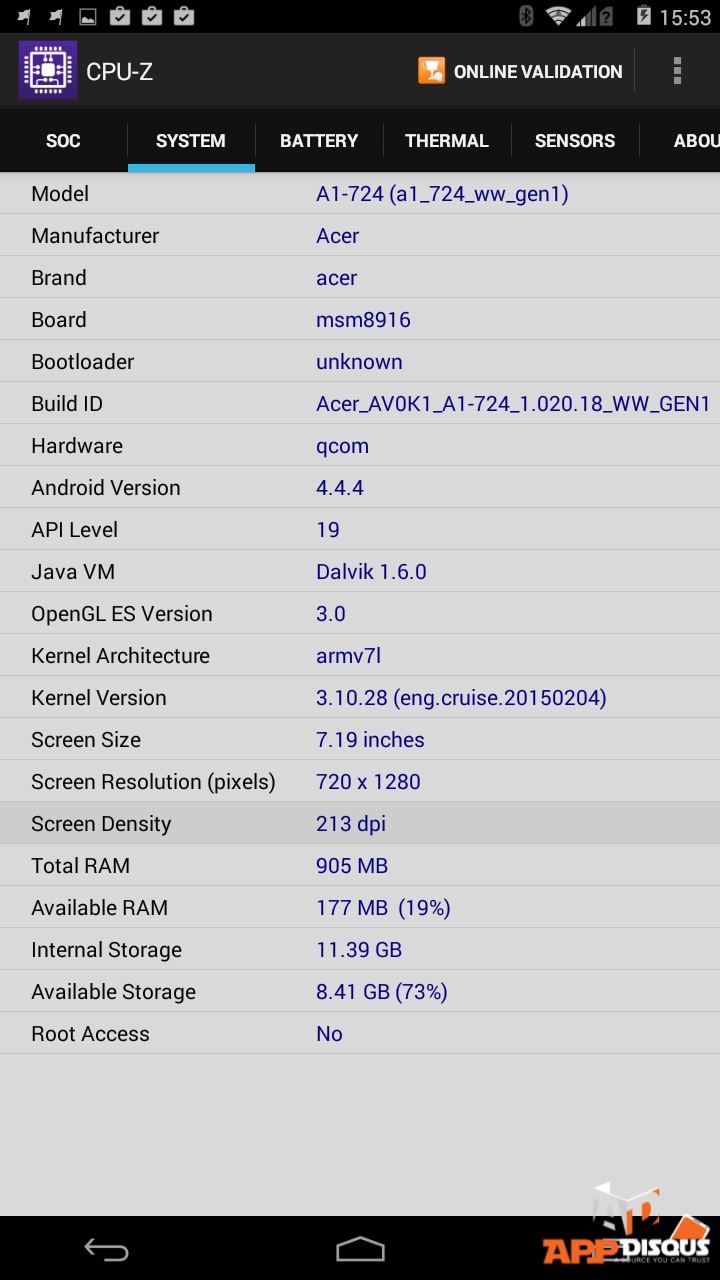
Task: Tap the Build ID value text
Action: coord(513,404)
